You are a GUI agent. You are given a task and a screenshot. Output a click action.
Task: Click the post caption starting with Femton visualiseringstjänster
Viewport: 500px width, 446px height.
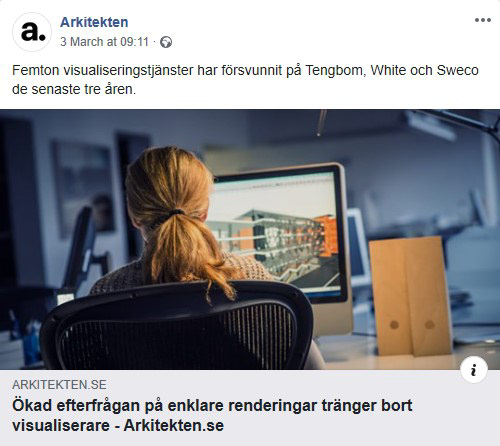(245, 80)
